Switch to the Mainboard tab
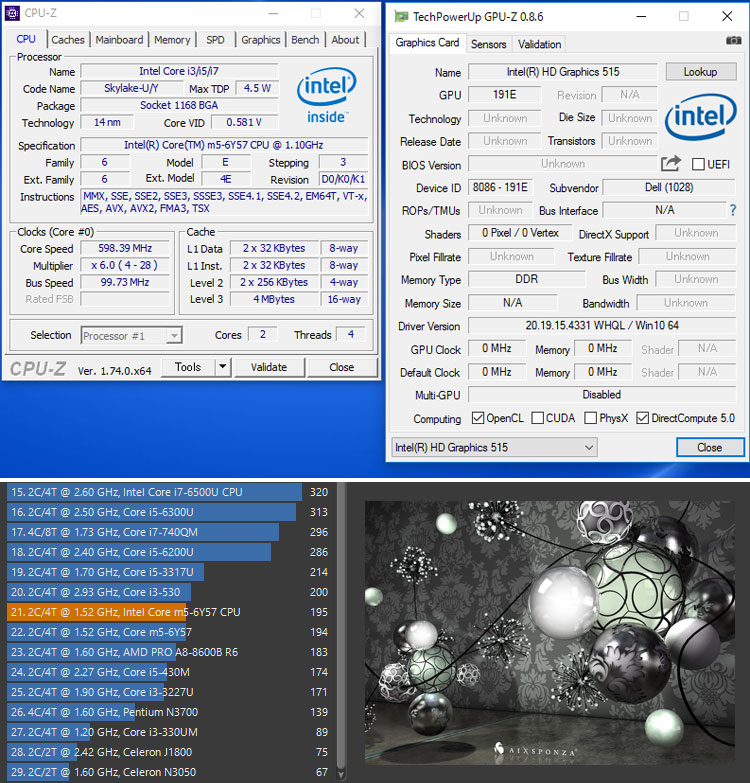This screenshot has height=783, width=750. point(119,39)
